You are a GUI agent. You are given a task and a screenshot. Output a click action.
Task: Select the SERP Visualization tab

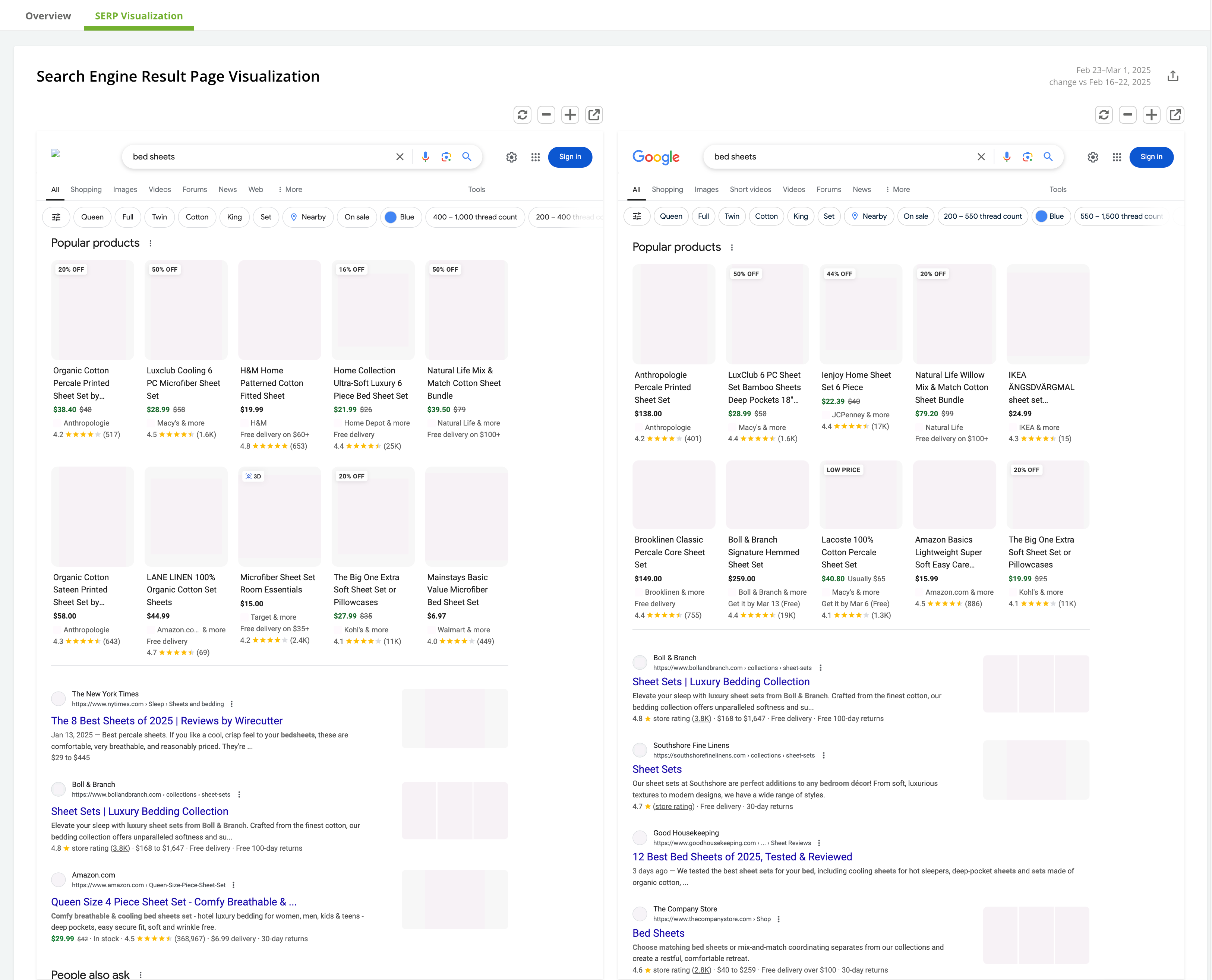tap(139, 16)
